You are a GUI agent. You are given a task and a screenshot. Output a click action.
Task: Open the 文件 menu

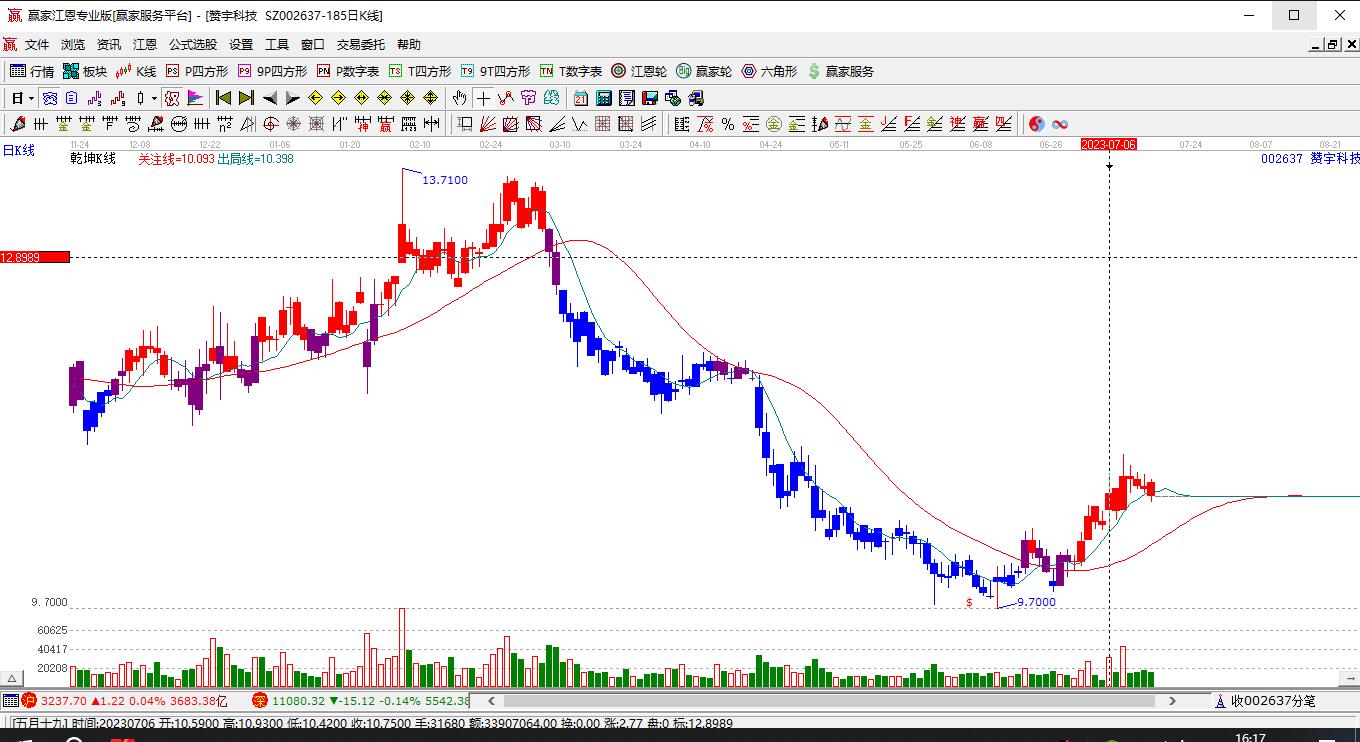[37, 45]
